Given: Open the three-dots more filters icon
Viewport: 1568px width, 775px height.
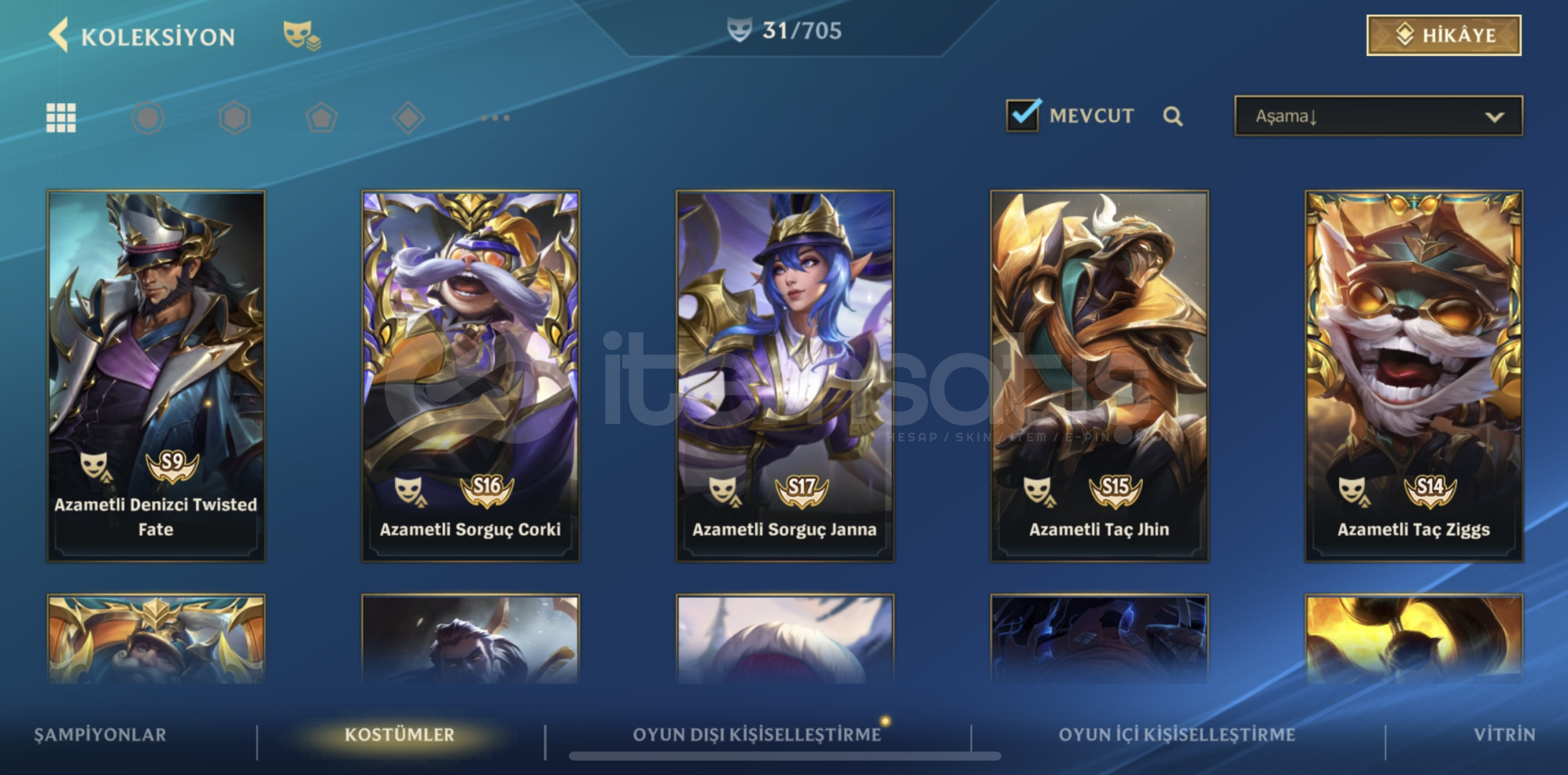Looking at the screenshot, I should coord(495,118).
